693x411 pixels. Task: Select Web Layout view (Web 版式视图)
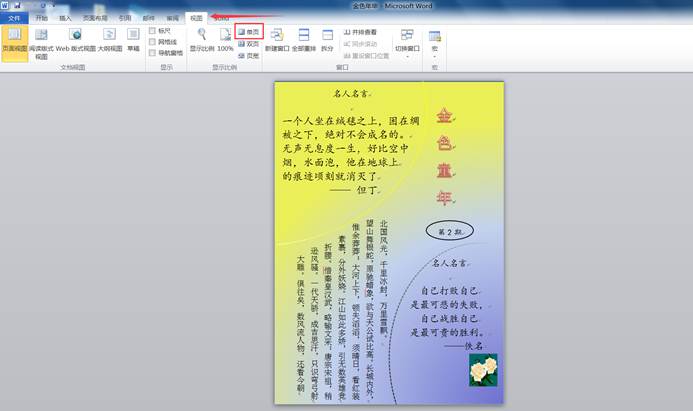pyautogui.click(x=75, y=43)
